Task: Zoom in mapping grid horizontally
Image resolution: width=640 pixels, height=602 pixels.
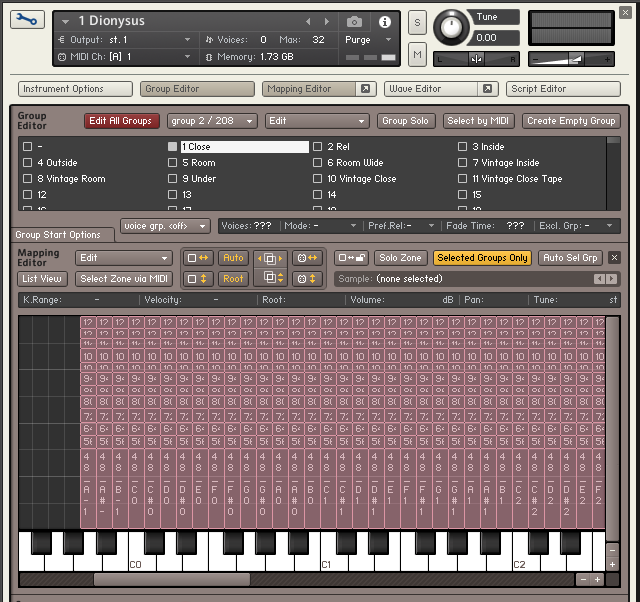Action: tap(597, 580)
